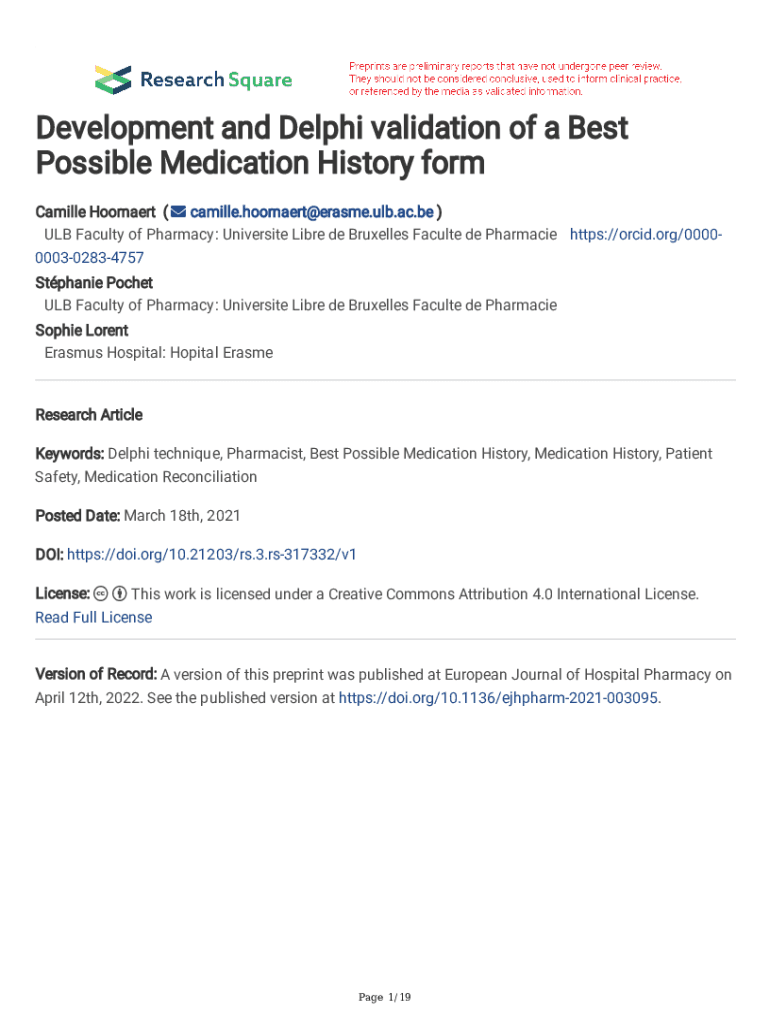
Task: Follow the doi.org/10.21203 preprint DOI link
Action: (211, 553)
